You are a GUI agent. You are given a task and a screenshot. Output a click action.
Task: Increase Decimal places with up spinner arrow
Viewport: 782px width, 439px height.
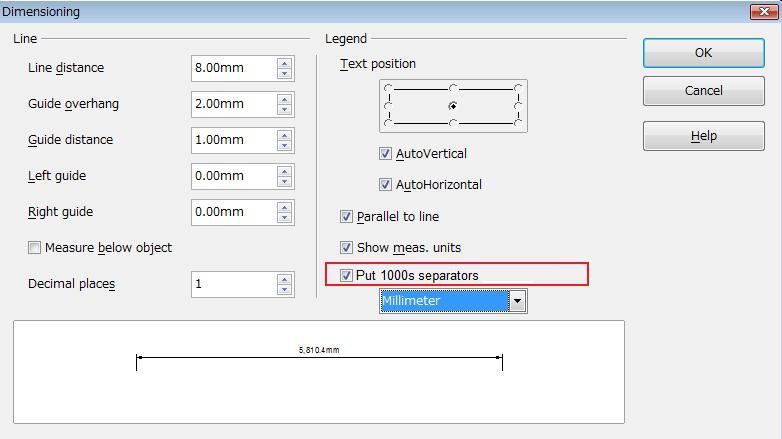(x=285, y=279)
